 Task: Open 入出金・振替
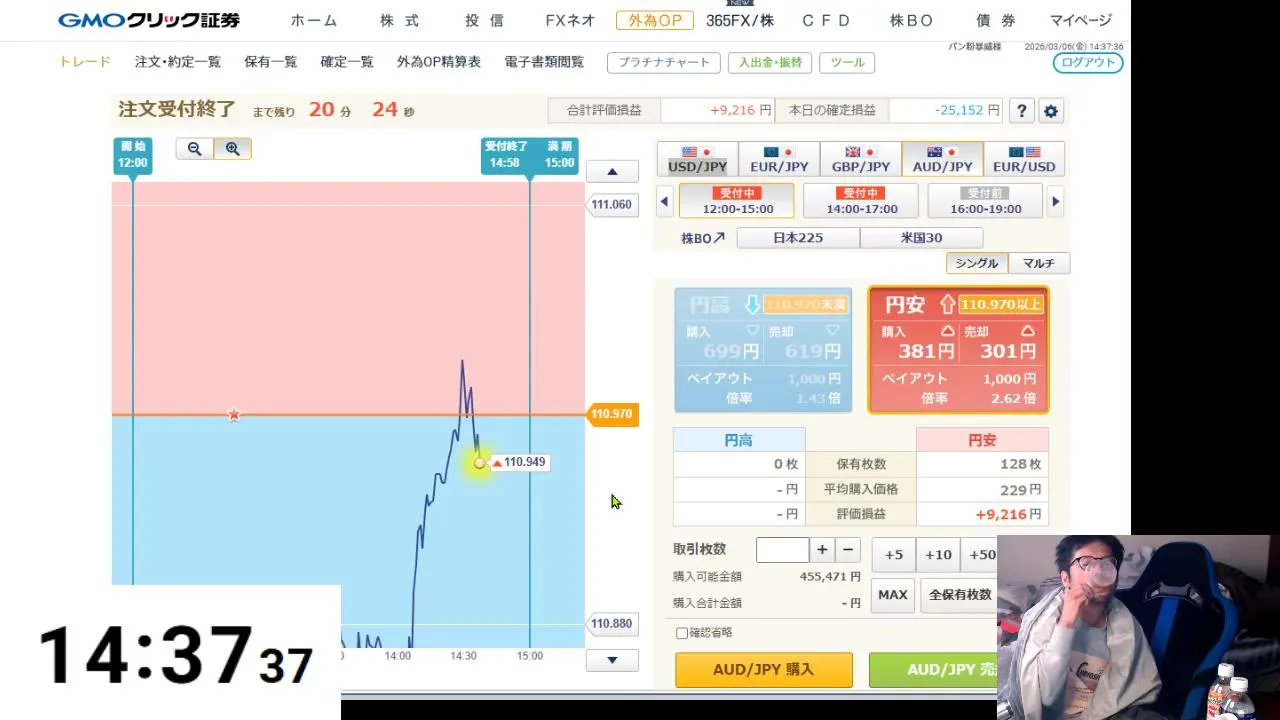click(x=770, y=62)
